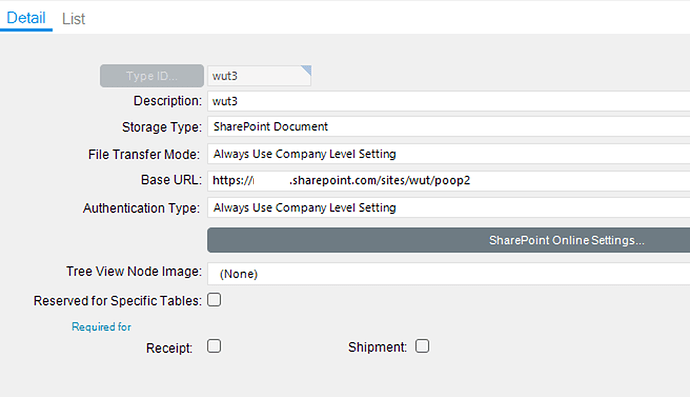Click the Storage Type label
690x397 pixels.
(161, 127)
